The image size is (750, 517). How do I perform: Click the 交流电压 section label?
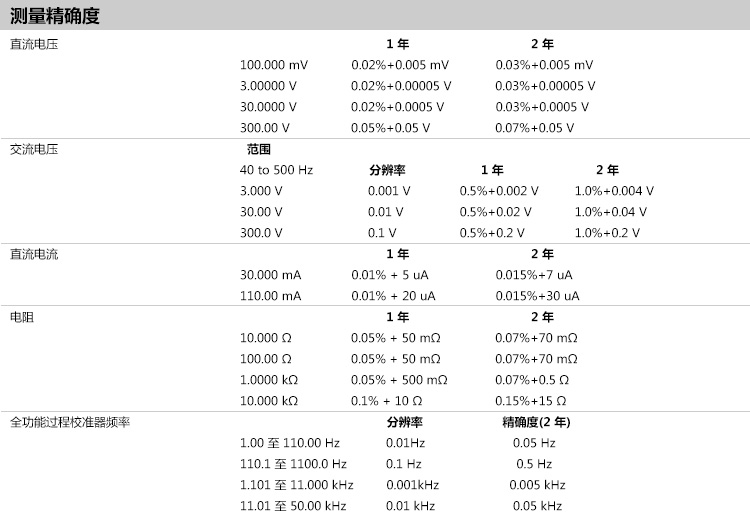pyautogui.click(x=34, y=149)
